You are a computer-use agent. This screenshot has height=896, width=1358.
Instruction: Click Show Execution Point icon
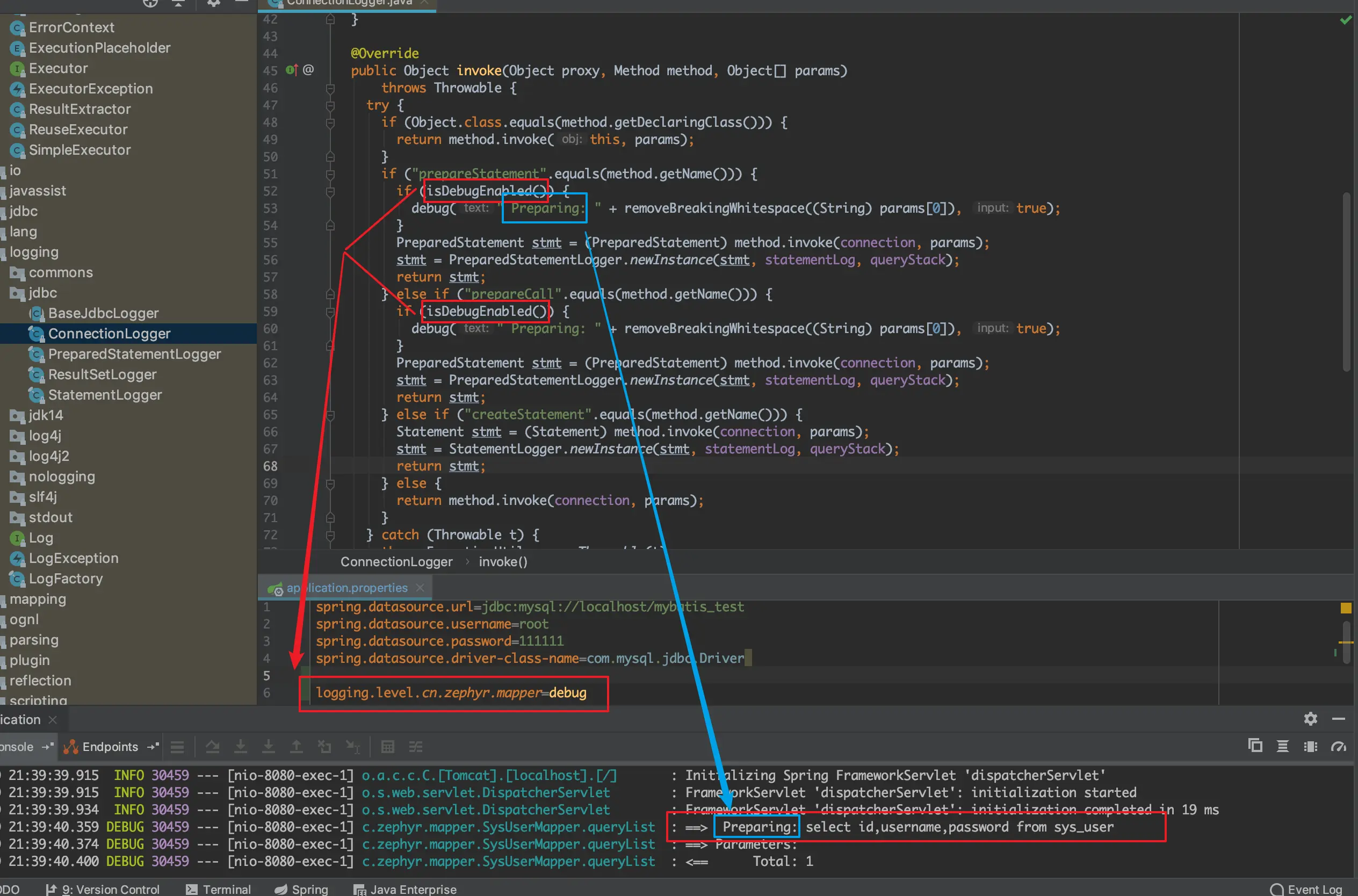[x=177, y=747]
